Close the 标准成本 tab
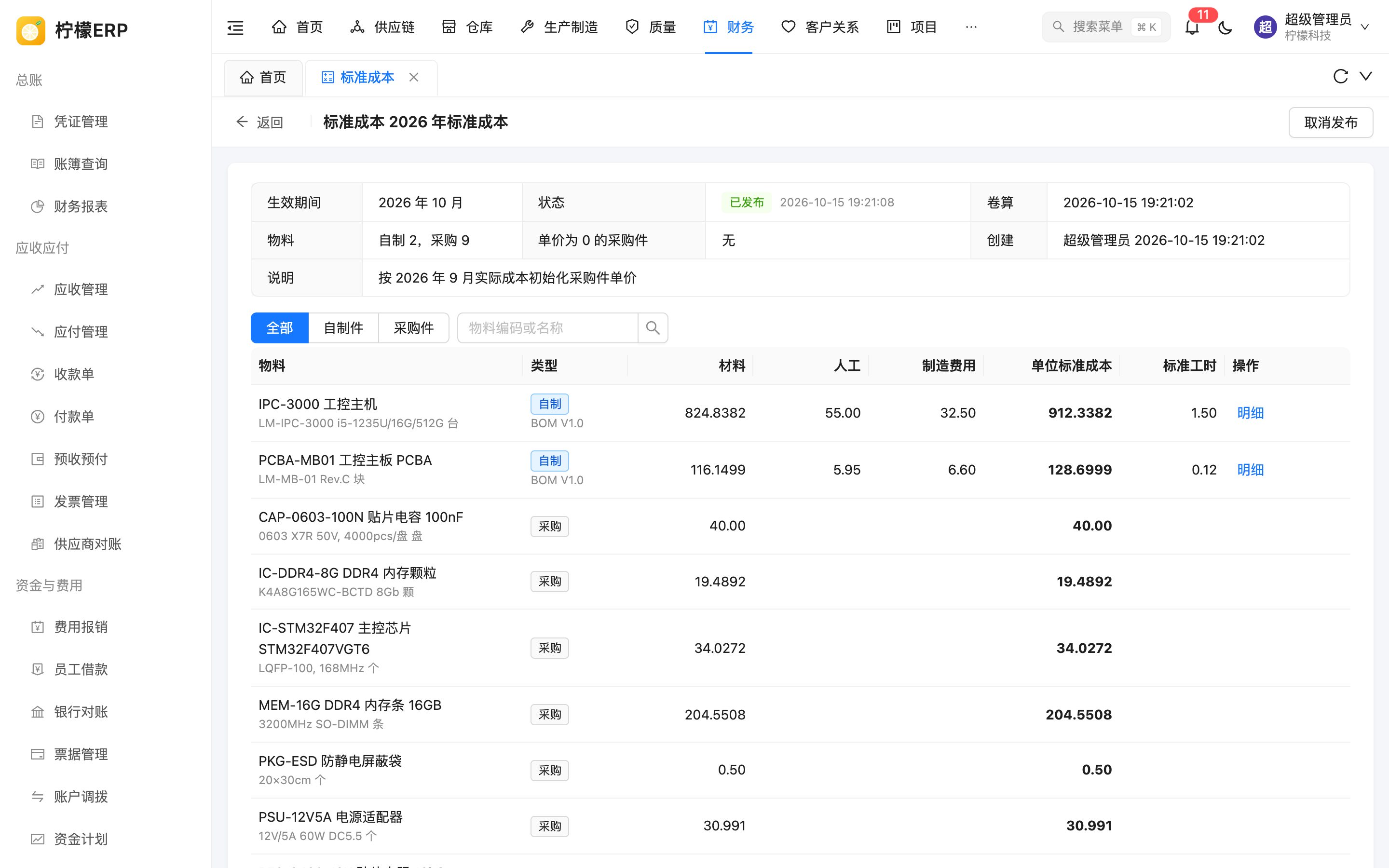The height and width of the screenshot is (868, 1389). 414,77
